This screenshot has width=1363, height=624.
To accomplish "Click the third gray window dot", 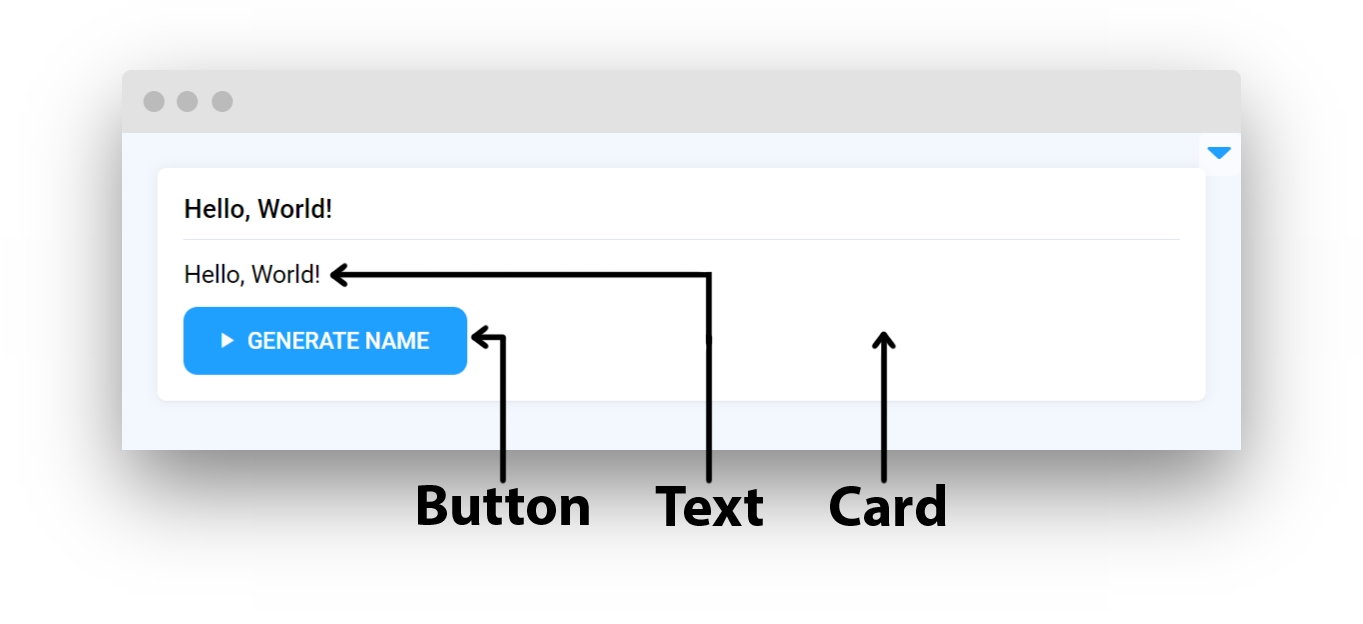I will pyautogui.click(x=222, y=101).
